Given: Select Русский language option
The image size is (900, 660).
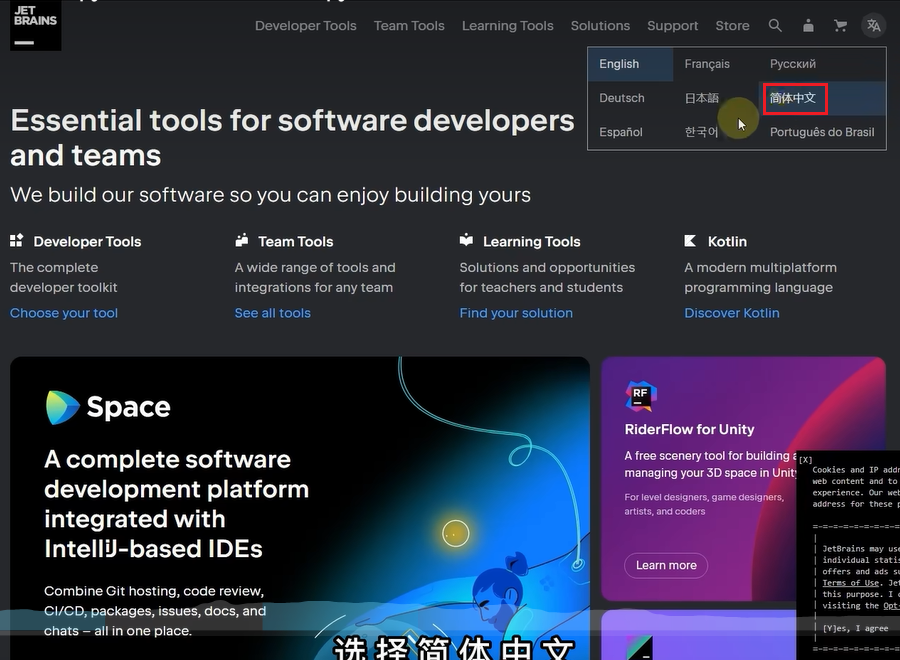Looking at the screenshot, I should coord(793,64).
